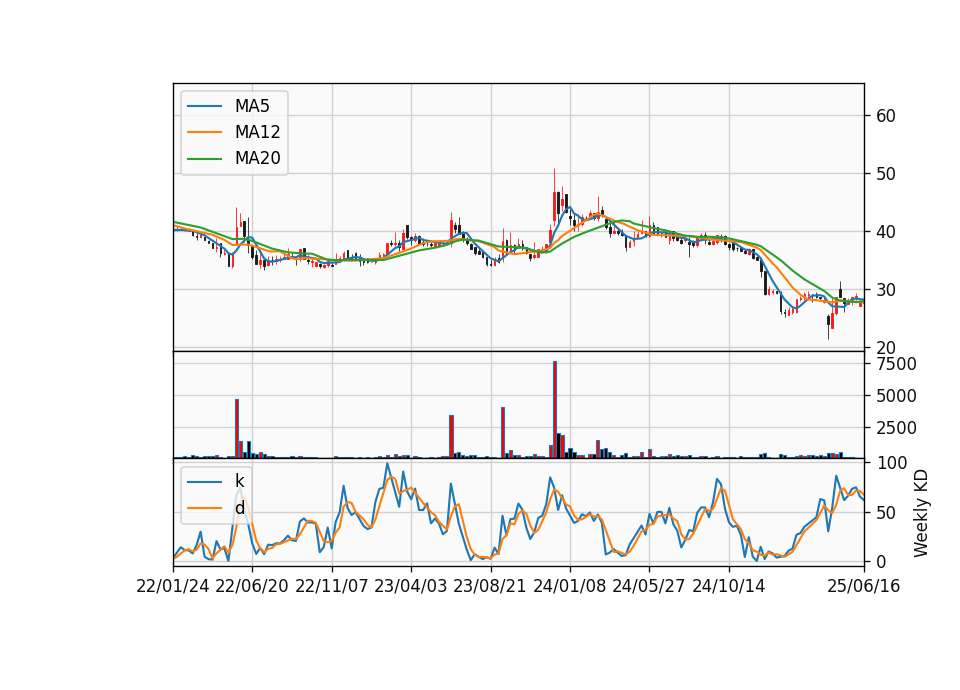Image resolution: width=960 pixels, height=690 pixels.
Task: Click the 22/11/07 date label
Action: (332, 587)
